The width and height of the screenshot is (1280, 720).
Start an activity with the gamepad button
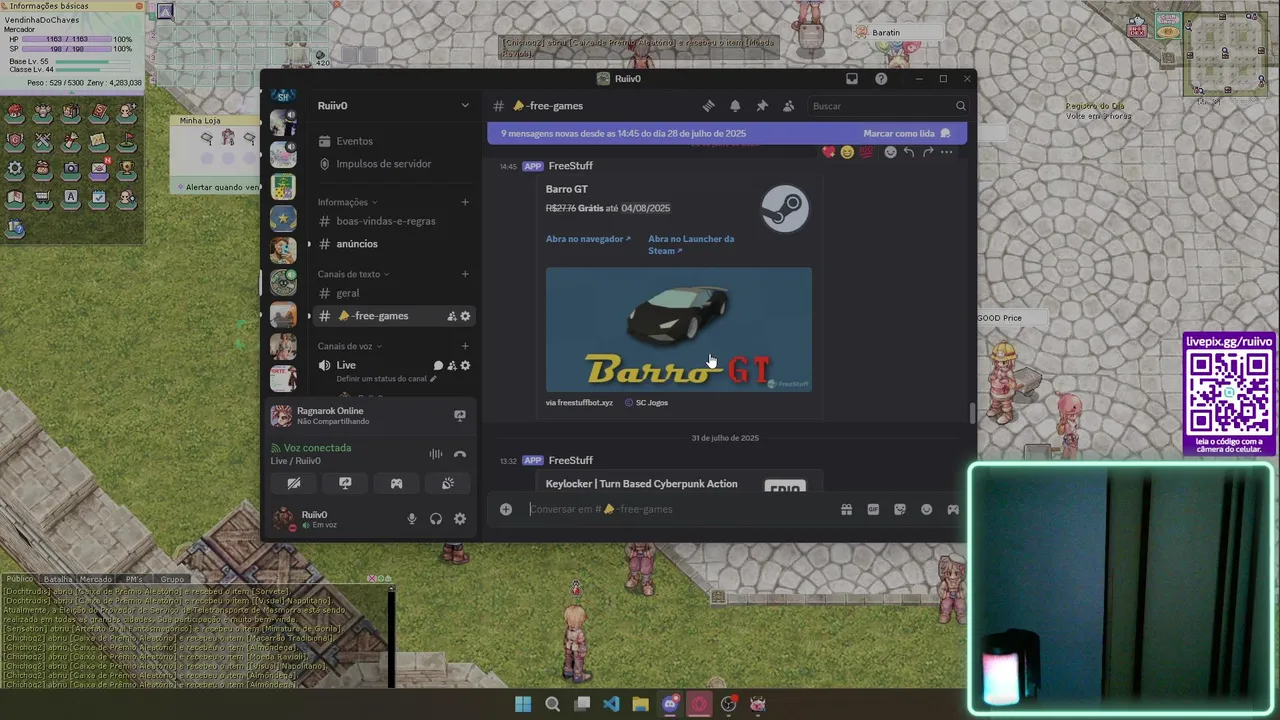point(397,483)
